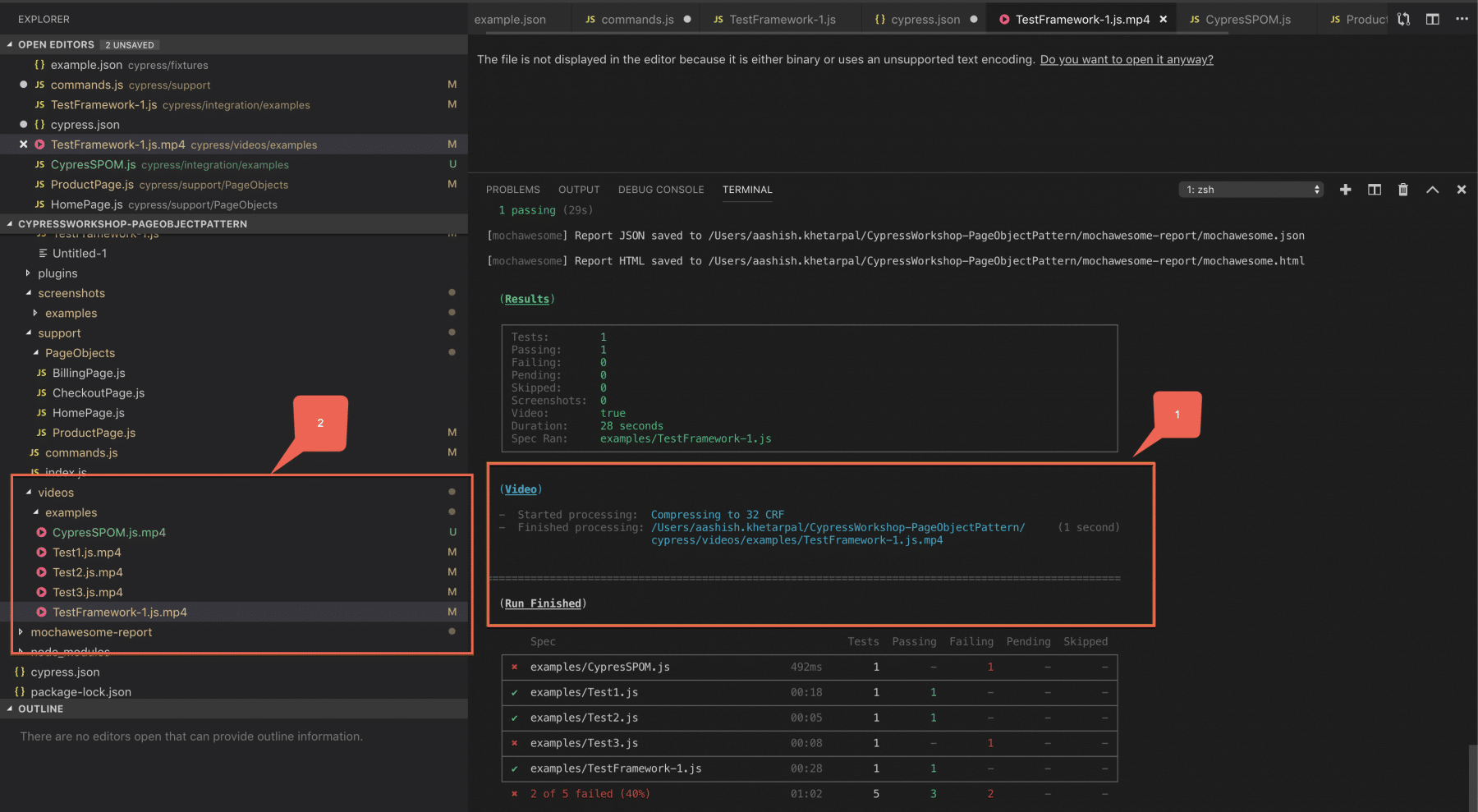Close the terminal panel
The height and width of the screenshot is (812, 1478).
[x=1462, y=190]
